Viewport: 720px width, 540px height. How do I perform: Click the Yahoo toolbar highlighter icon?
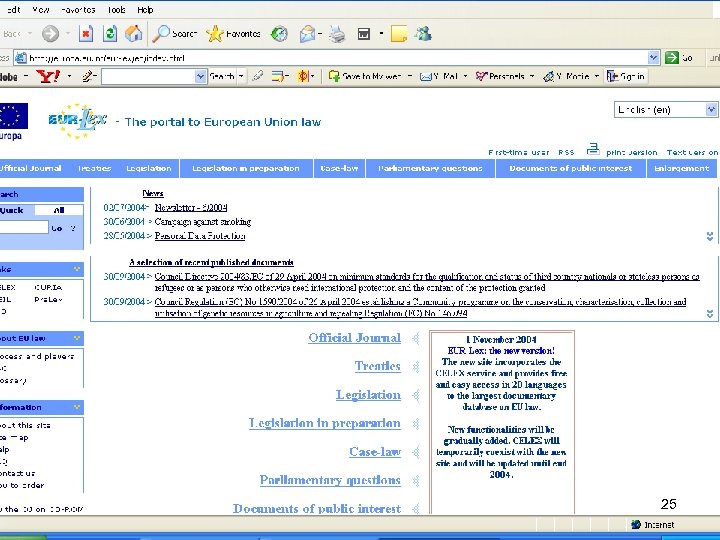[x=258, y=76]
